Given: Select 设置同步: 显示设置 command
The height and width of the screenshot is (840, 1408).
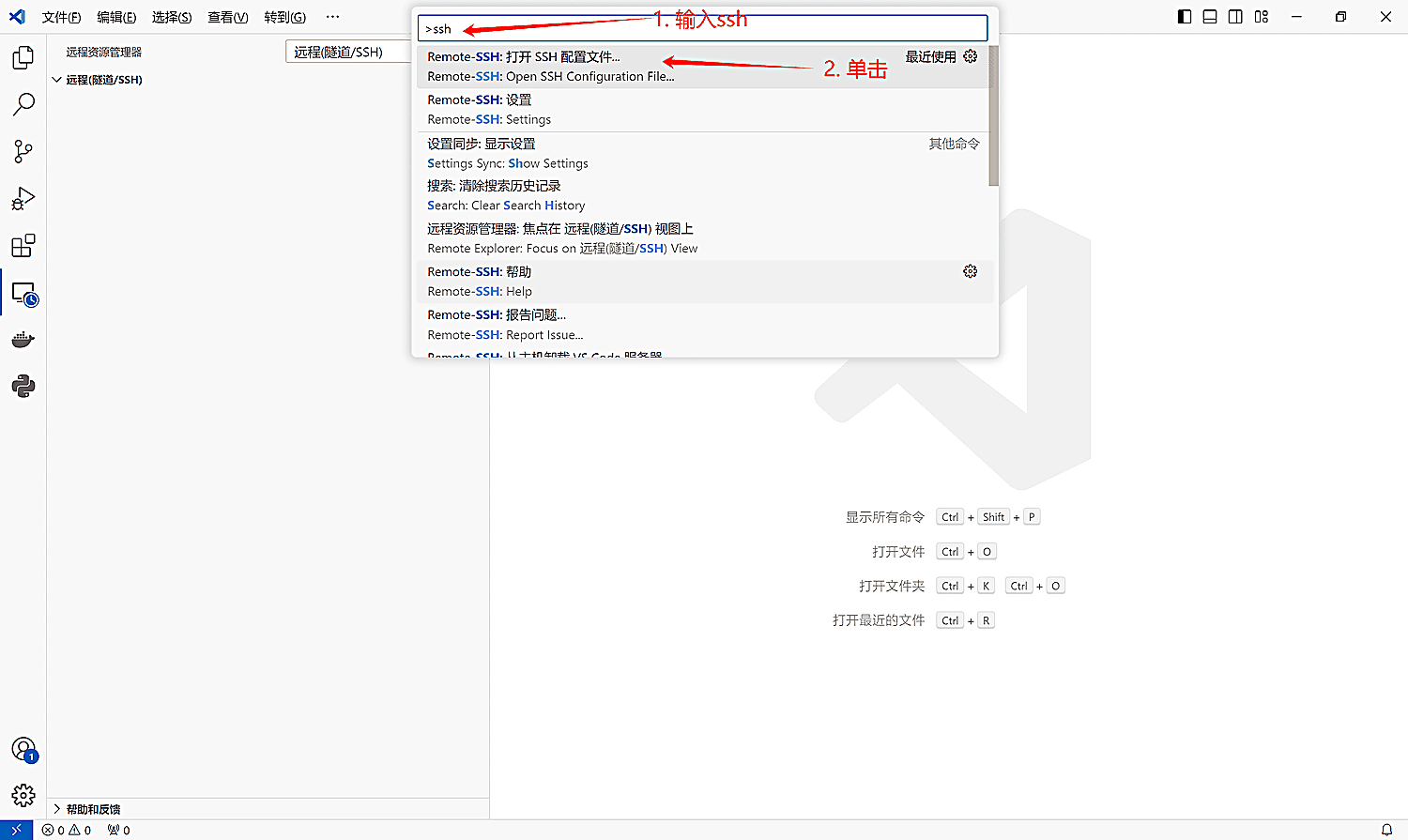Looking at the screenshot, I should [702, 153].
